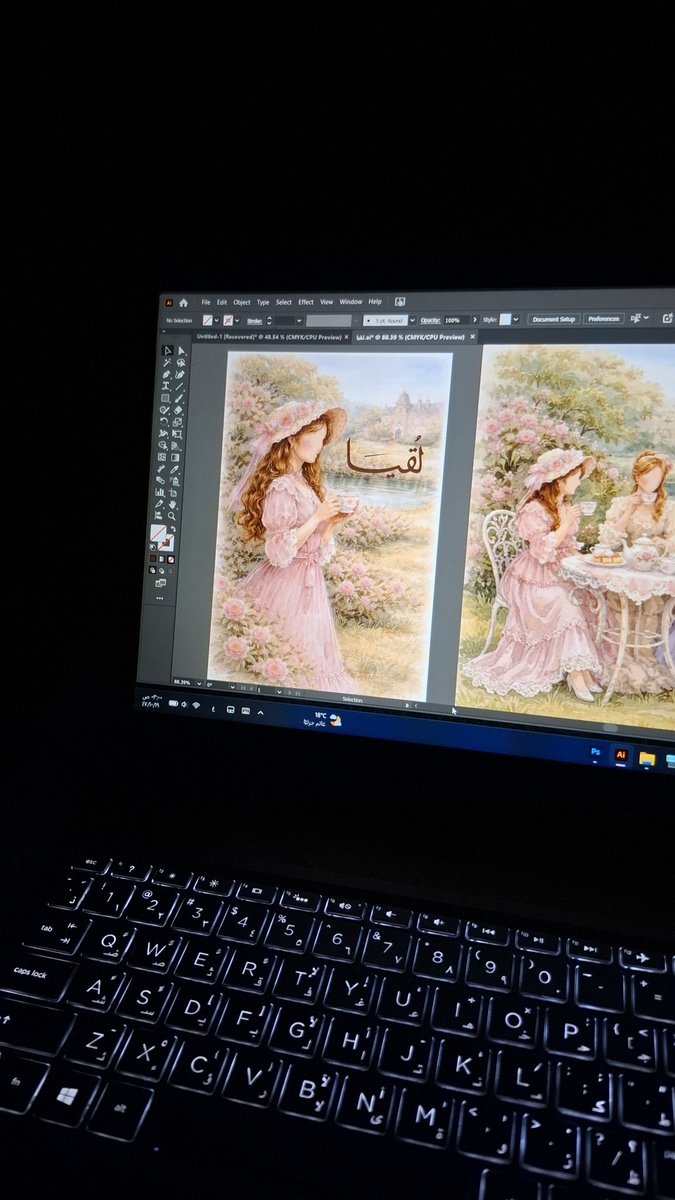The image size is (675, 1200).
Task: Select the Perspective Grid tool
Action: coord(175,445)
